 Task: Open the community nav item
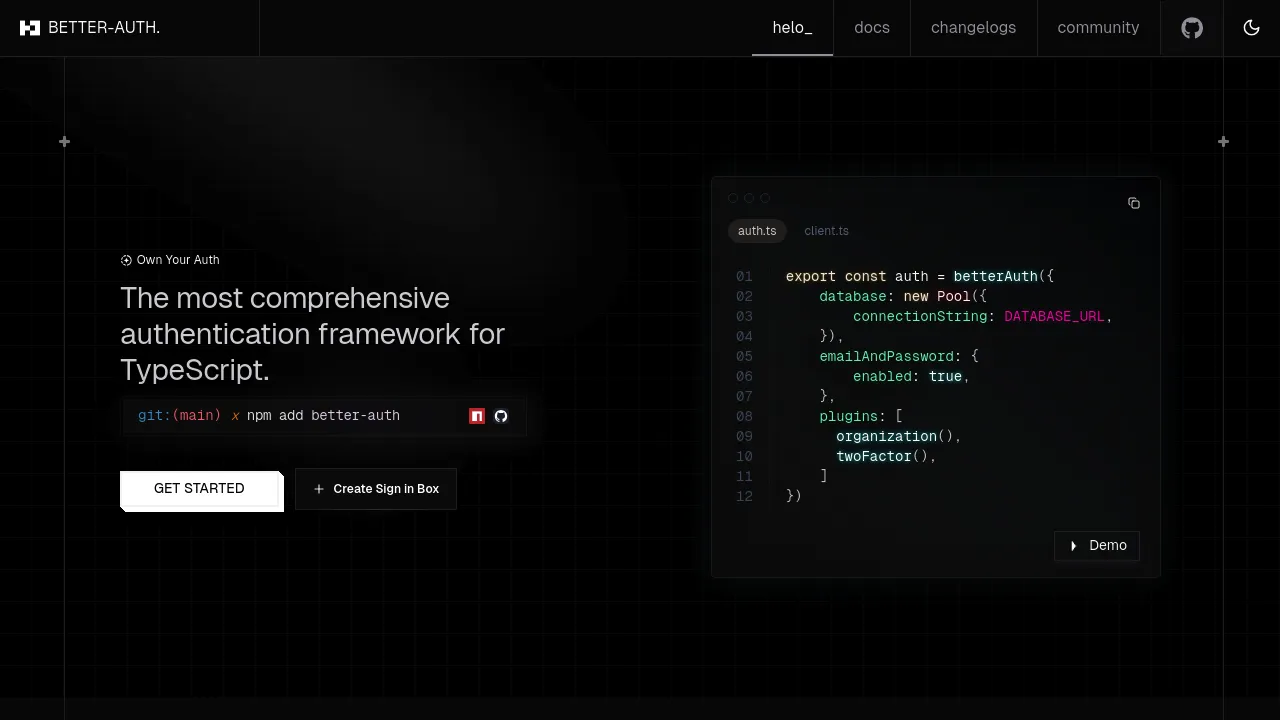pyautogui.click(x=1098, y=28)
